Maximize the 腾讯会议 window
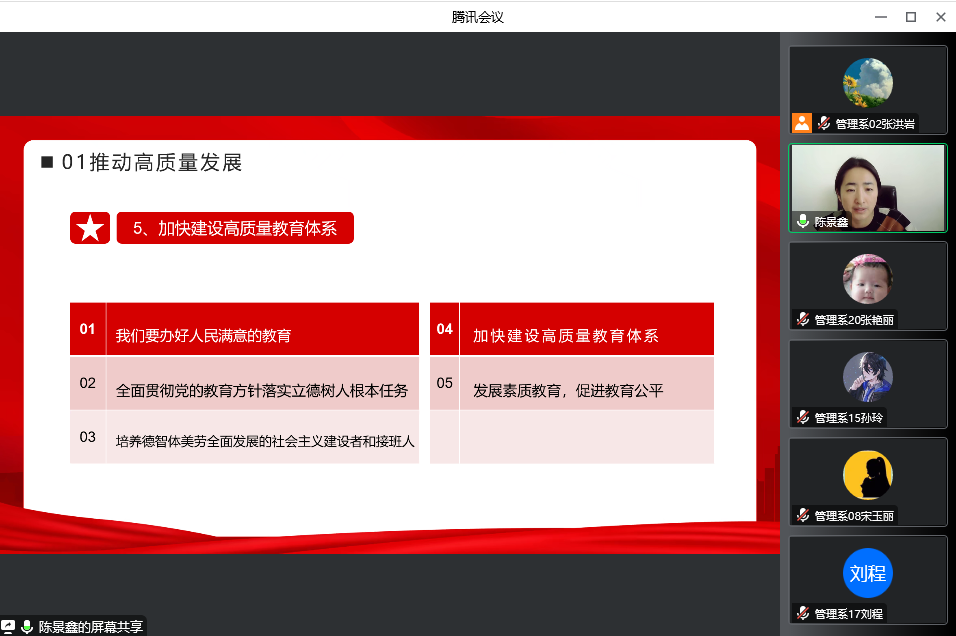Image resolution: width=956 pixels, height=636 pixels. click(x=910, y=16)
